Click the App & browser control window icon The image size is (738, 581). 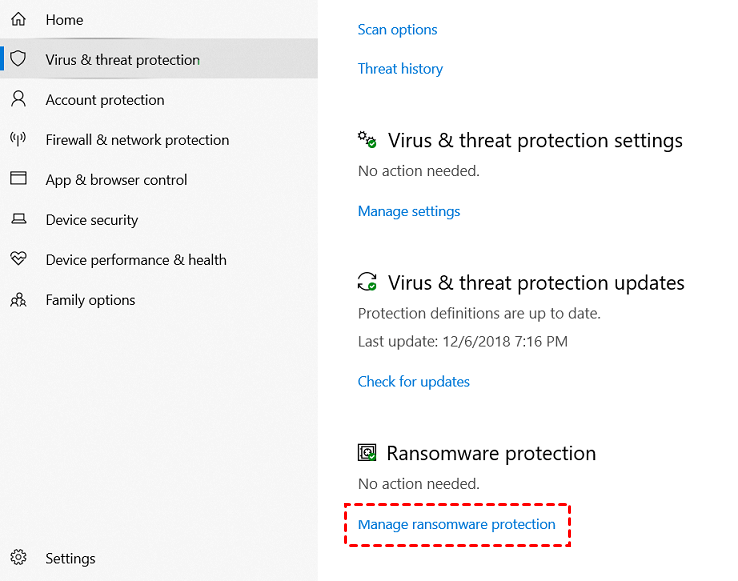click(x=18, y=179)
